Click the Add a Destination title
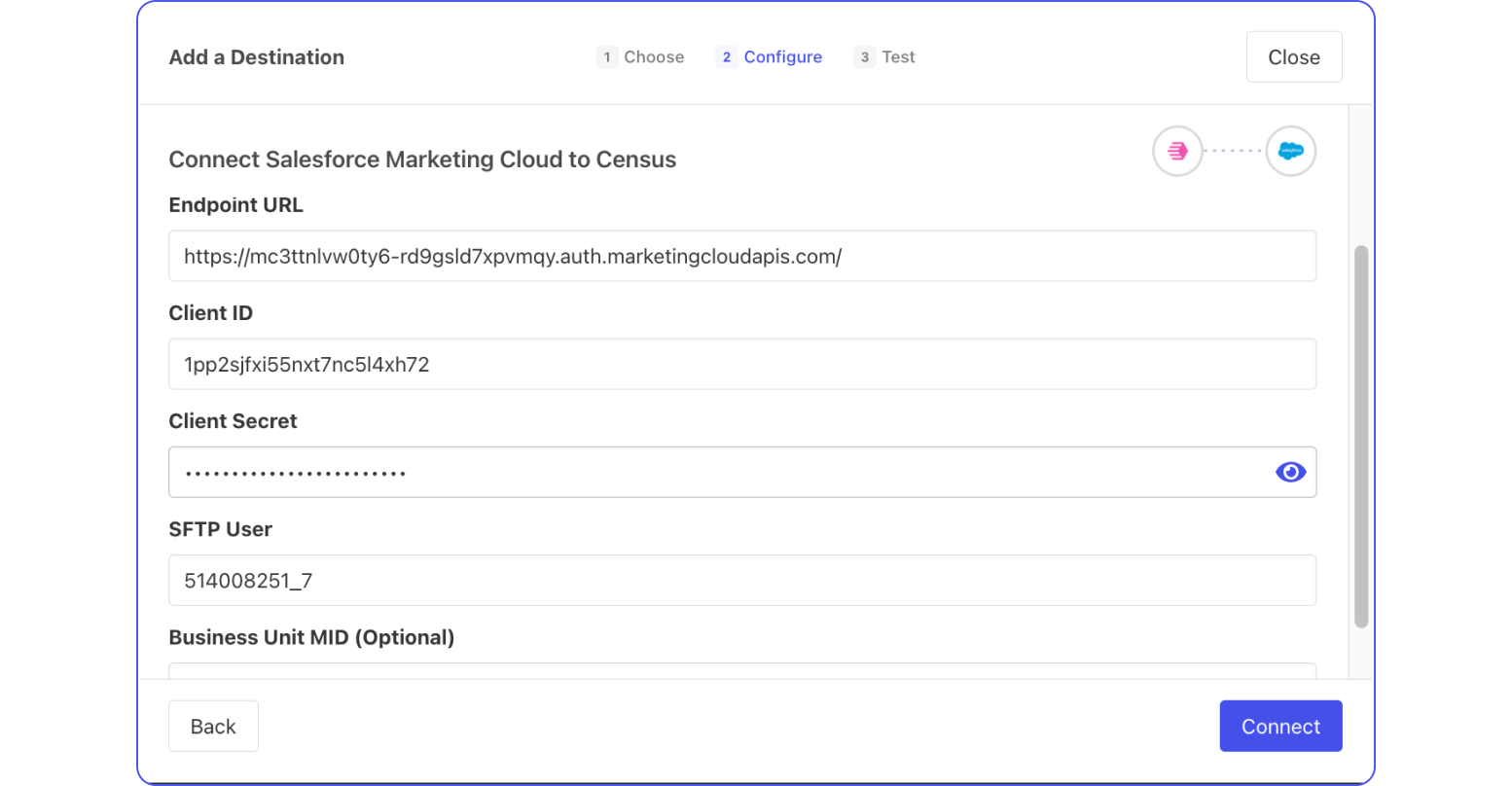This screenshot has width=1512, height=786. pyautogui.click(x=256, y=57)
